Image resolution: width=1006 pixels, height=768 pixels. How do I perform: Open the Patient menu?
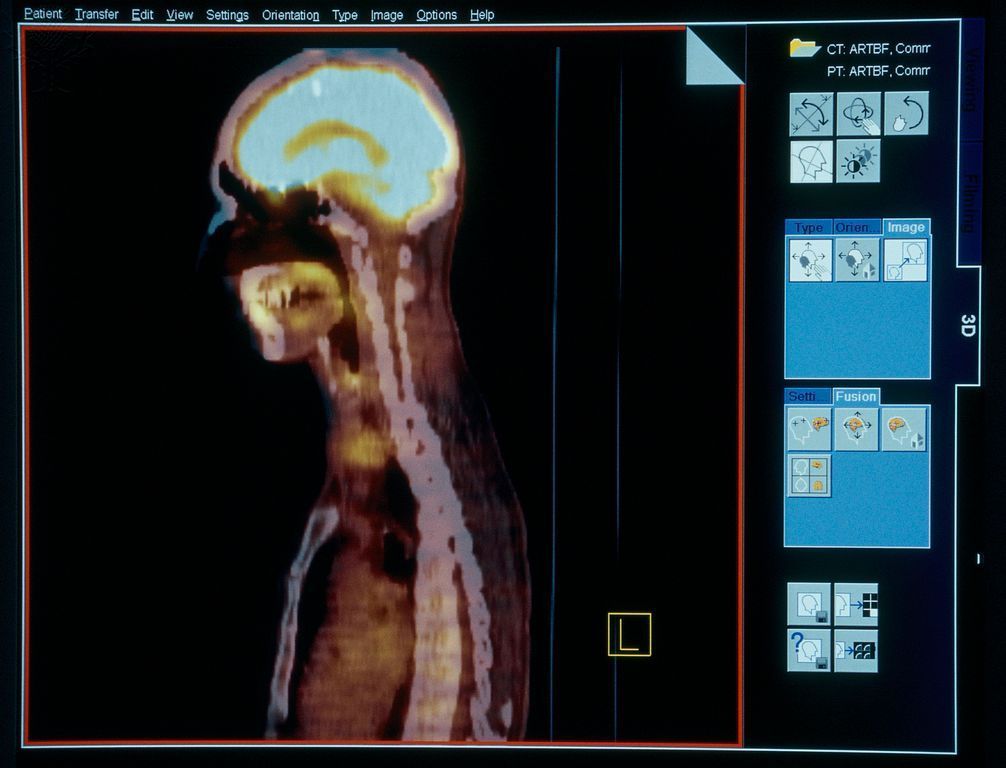43,15
